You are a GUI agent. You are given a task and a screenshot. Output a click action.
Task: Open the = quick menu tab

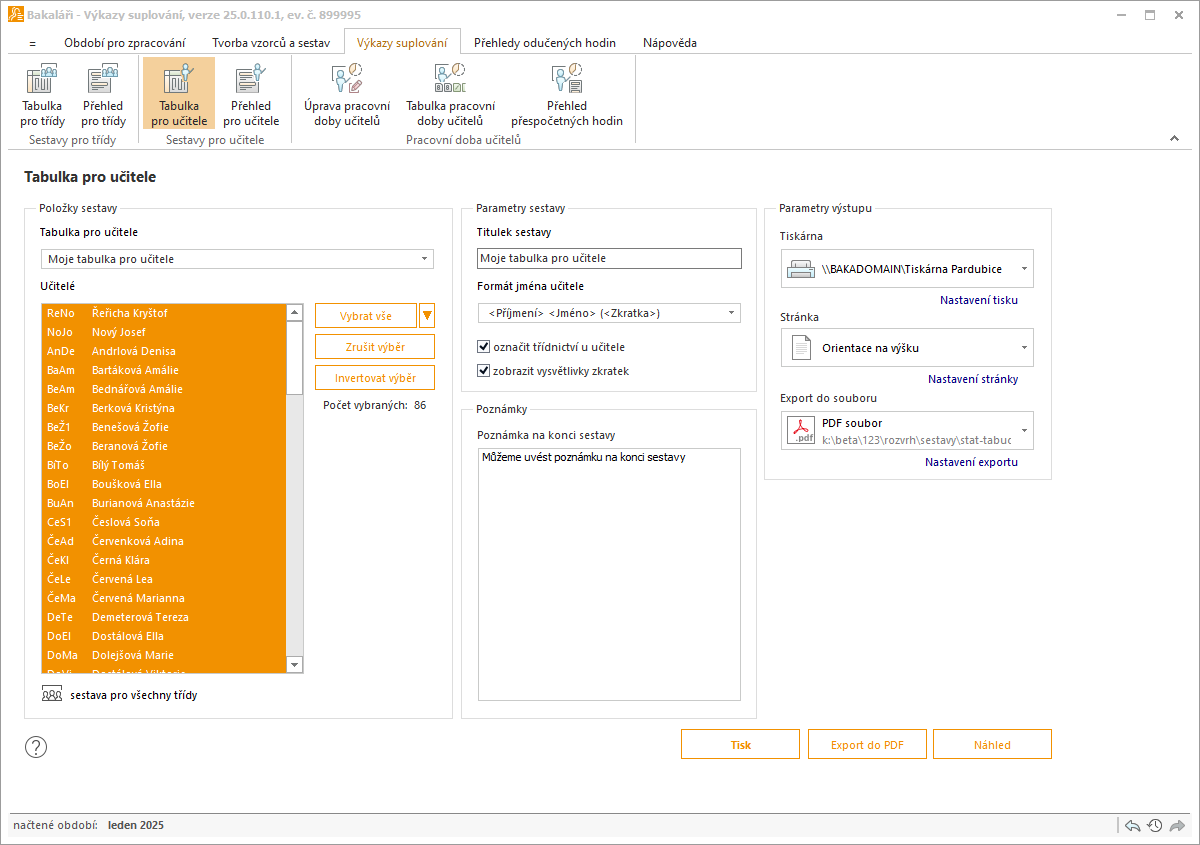[33, 43]
